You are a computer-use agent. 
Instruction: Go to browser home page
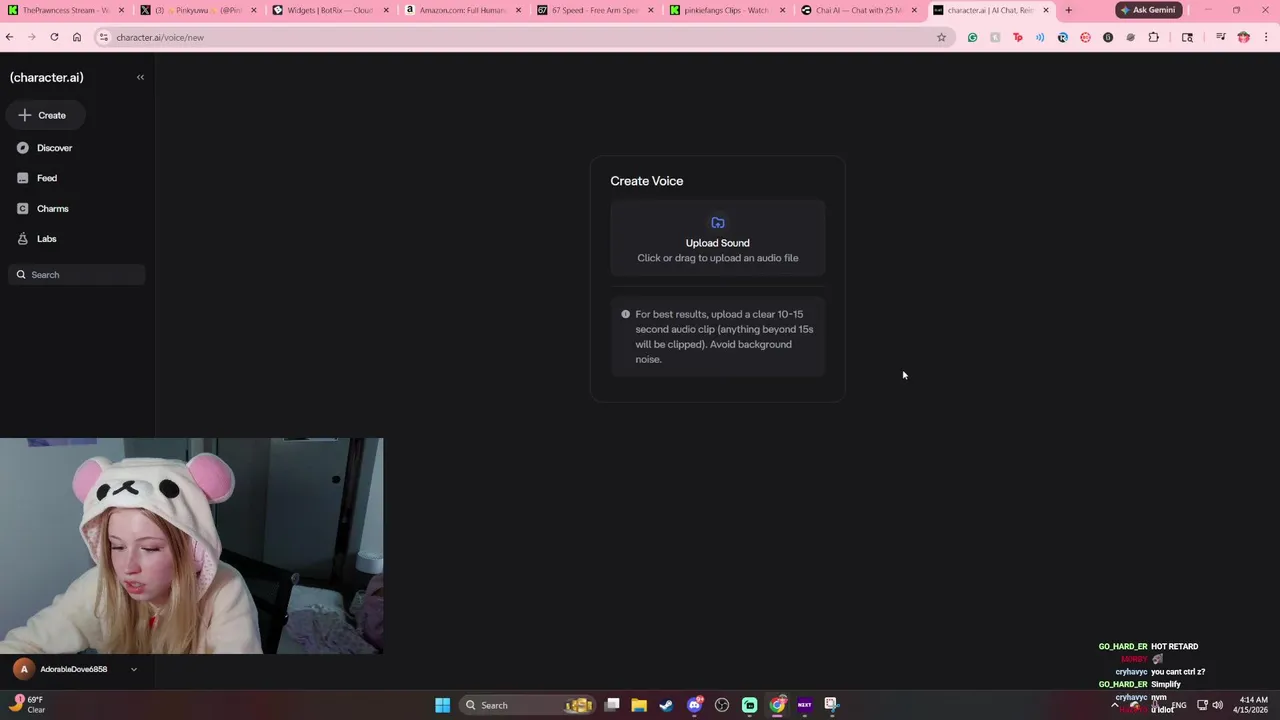coord(77,37)
